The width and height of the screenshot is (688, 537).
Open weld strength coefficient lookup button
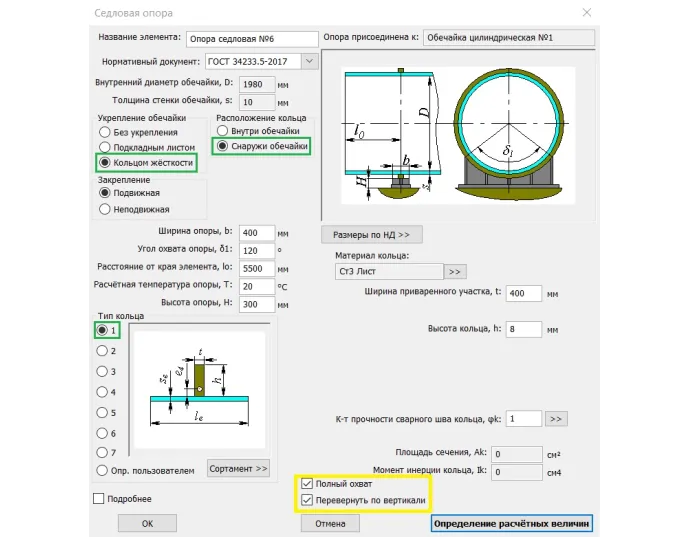coord(558,418)
